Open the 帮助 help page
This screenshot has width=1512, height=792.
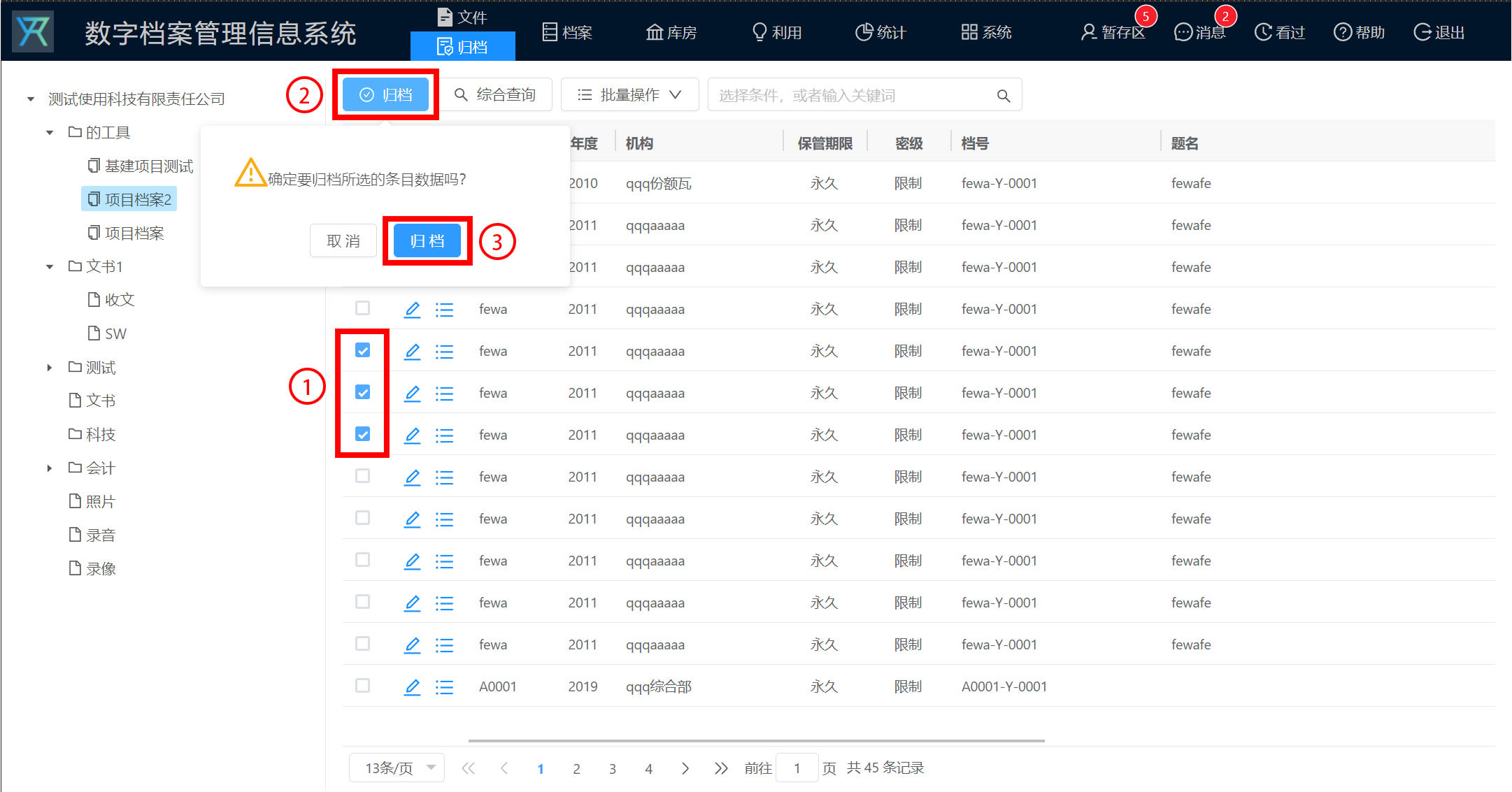point(1360,32)
